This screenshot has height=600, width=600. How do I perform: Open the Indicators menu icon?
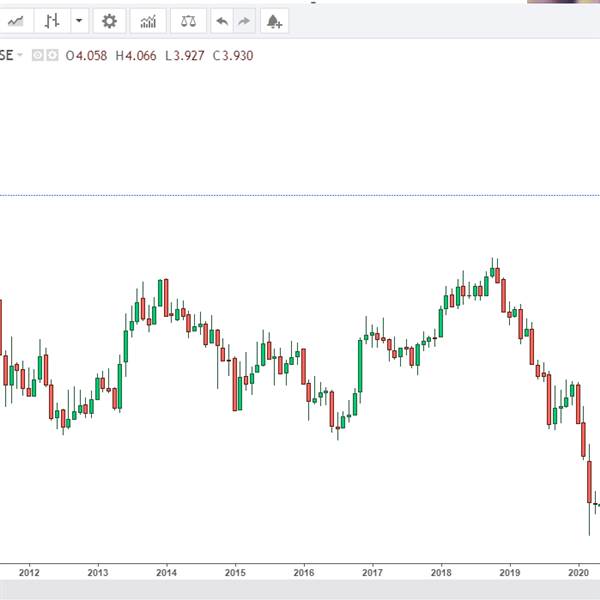click(x=148, y=21)
